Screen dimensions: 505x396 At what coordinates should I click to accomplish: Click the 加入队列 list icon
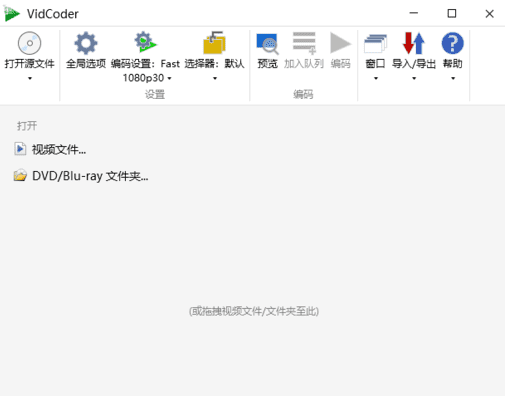click(x=304, y=43)
